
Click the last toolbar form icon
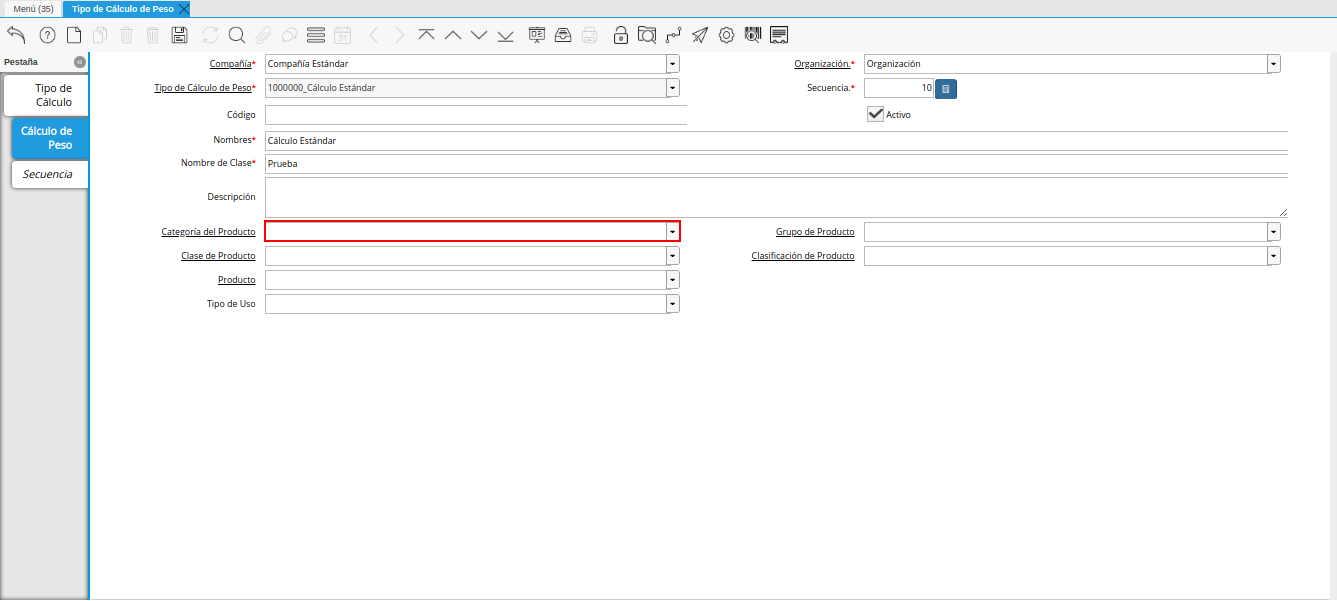coord(779,35)
